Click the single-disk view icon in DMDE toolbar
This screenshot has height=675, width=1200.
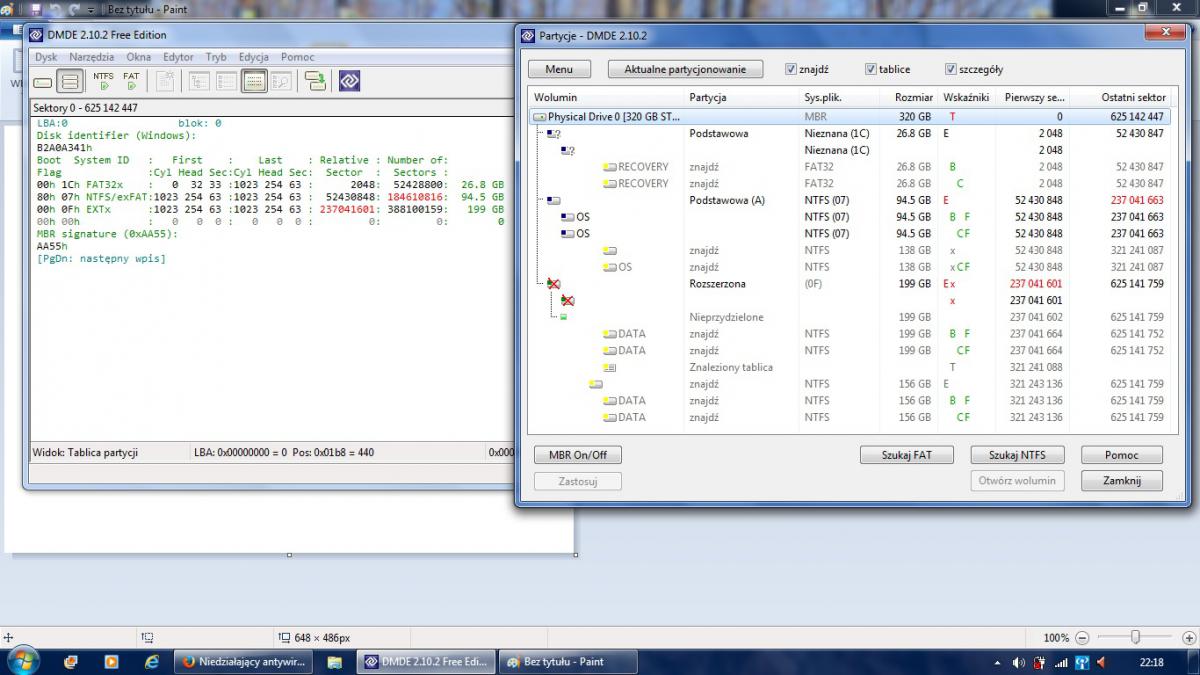(x=43, y=81)
